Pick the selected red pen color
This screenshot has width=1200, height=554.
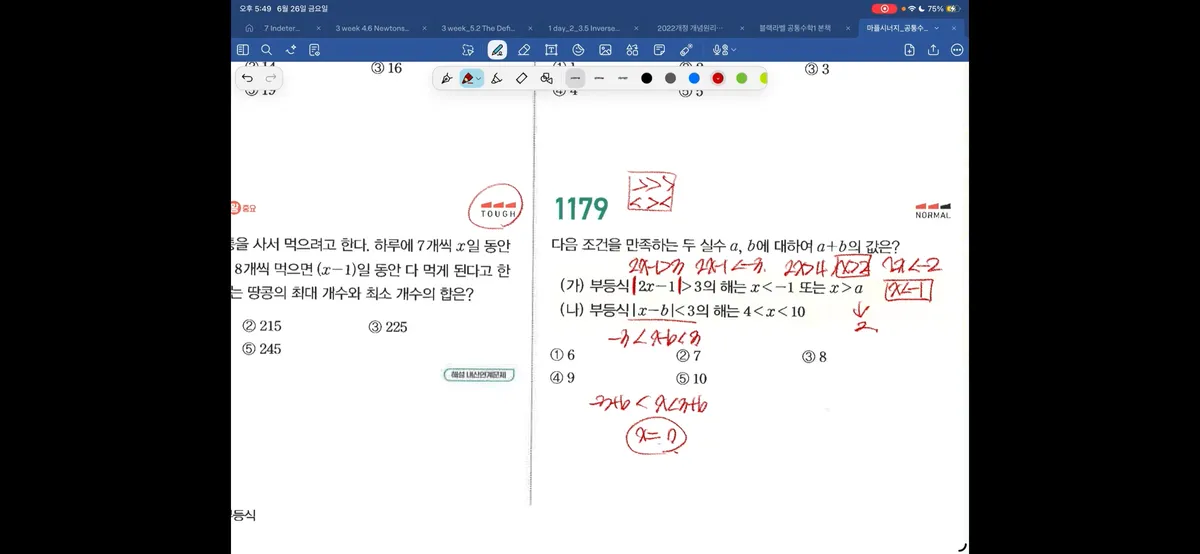pyautogui.click(x=718, y=78)
